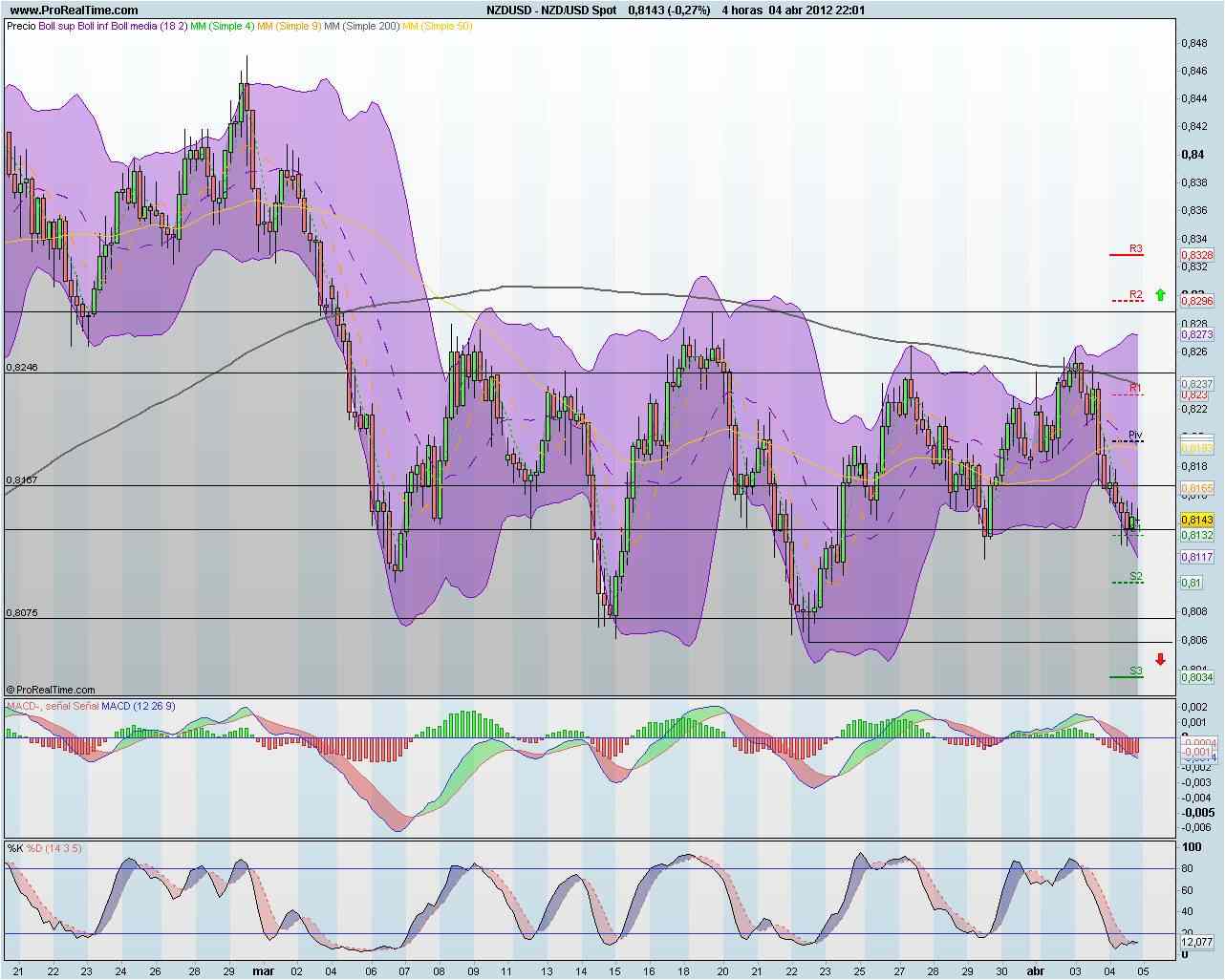This screenshot has width=1225, height=980.
Task: Toggle the MM (Simple 4) legend item
Action: click(222, 26)
